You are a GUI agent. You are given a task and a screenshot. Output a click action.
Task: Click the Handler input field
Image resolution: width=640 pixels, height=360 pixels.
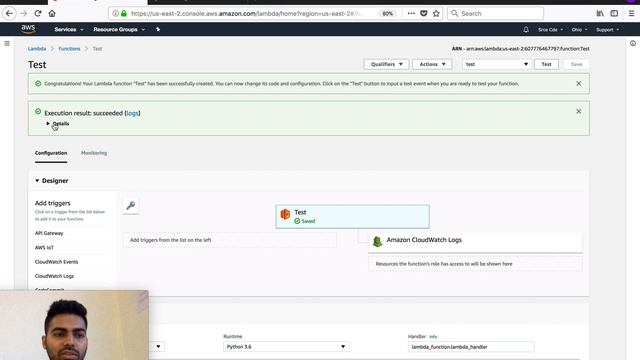click(471, 347)
